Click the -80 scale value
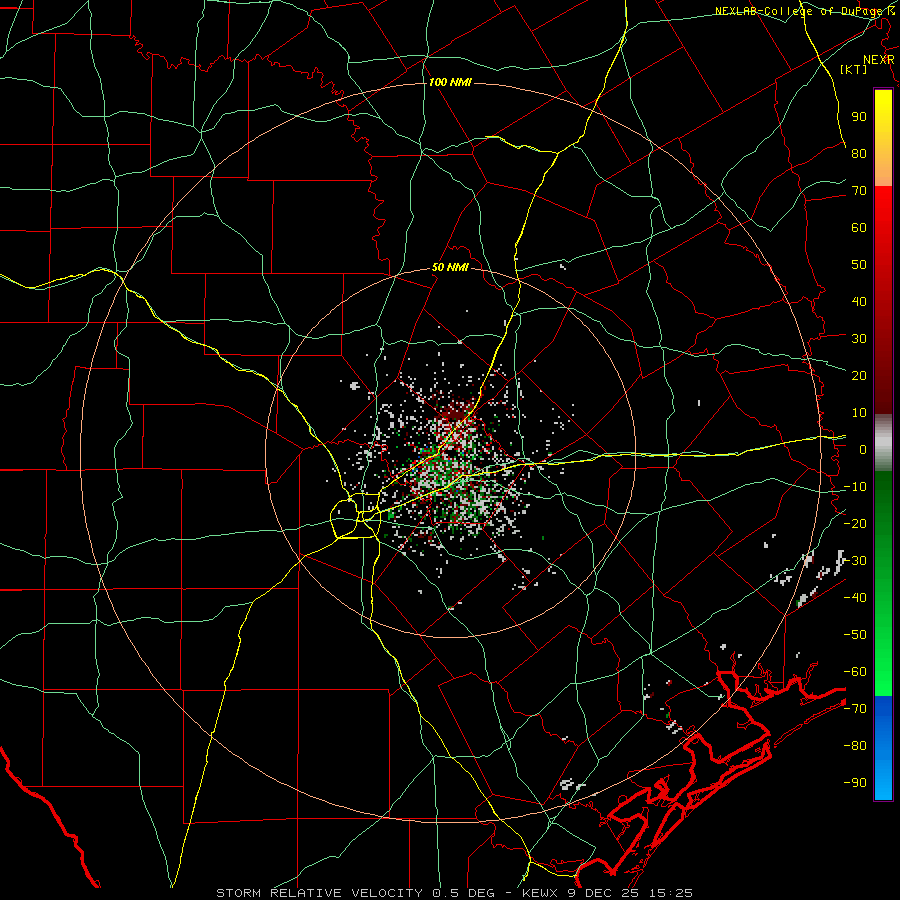Viewport: 900px width, 900px height. point(855,746)
